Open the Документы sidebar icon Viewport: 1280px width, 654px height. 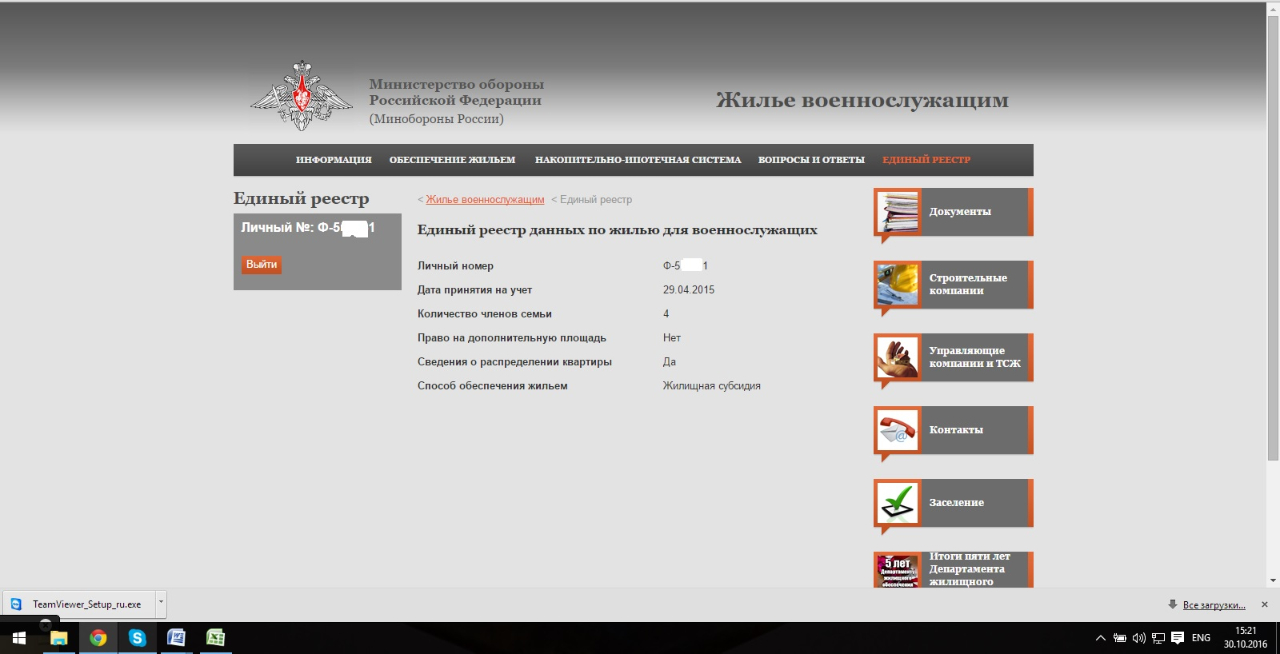click(x=897, y=212)
